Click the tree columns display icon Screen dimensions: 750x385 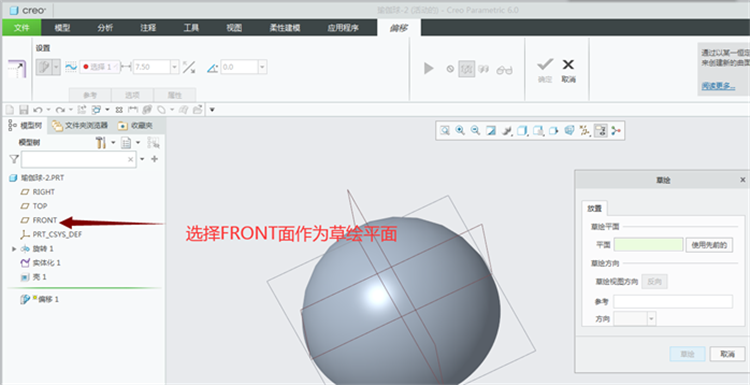pos(126,143)
